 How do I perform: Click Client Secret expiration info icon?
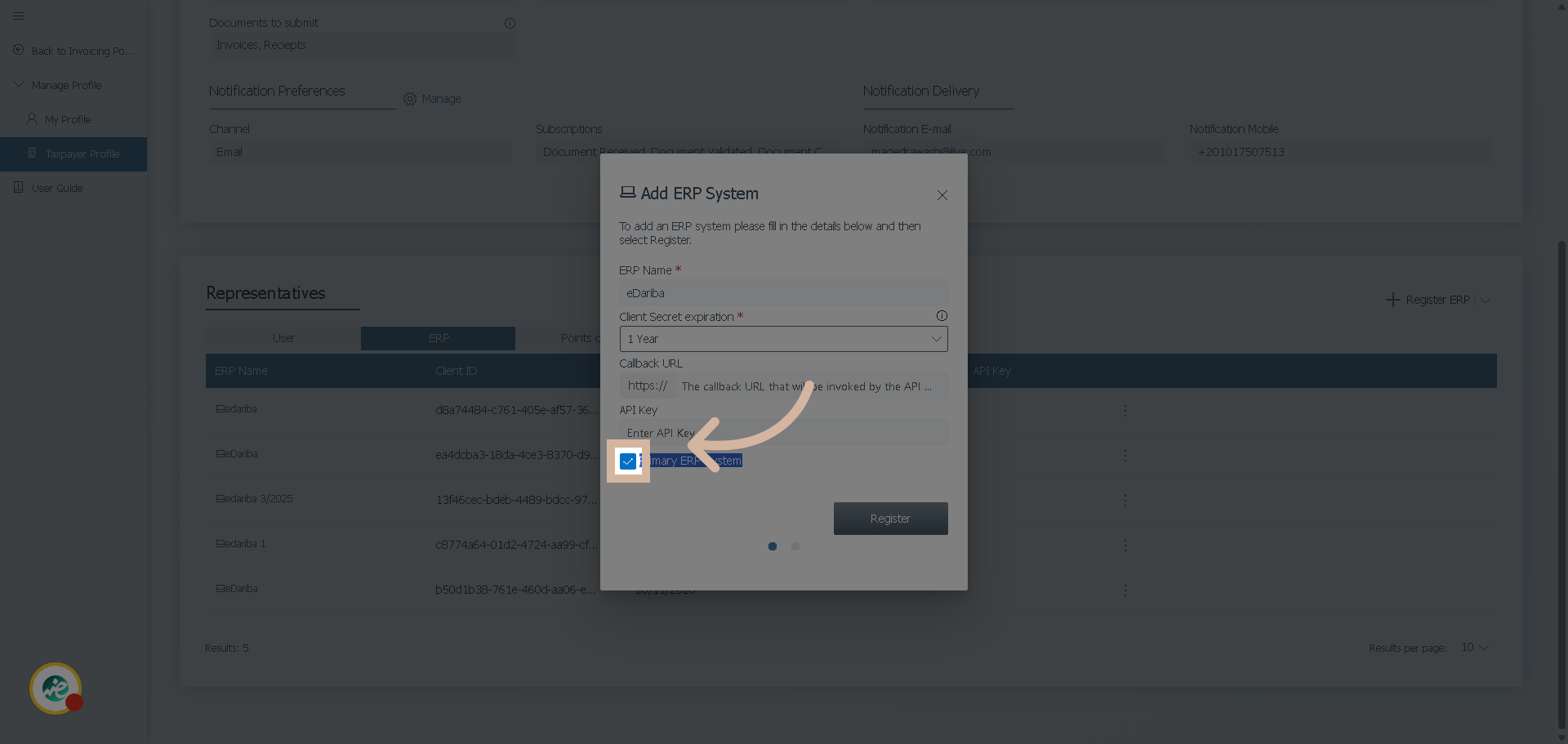click(942, 316)
